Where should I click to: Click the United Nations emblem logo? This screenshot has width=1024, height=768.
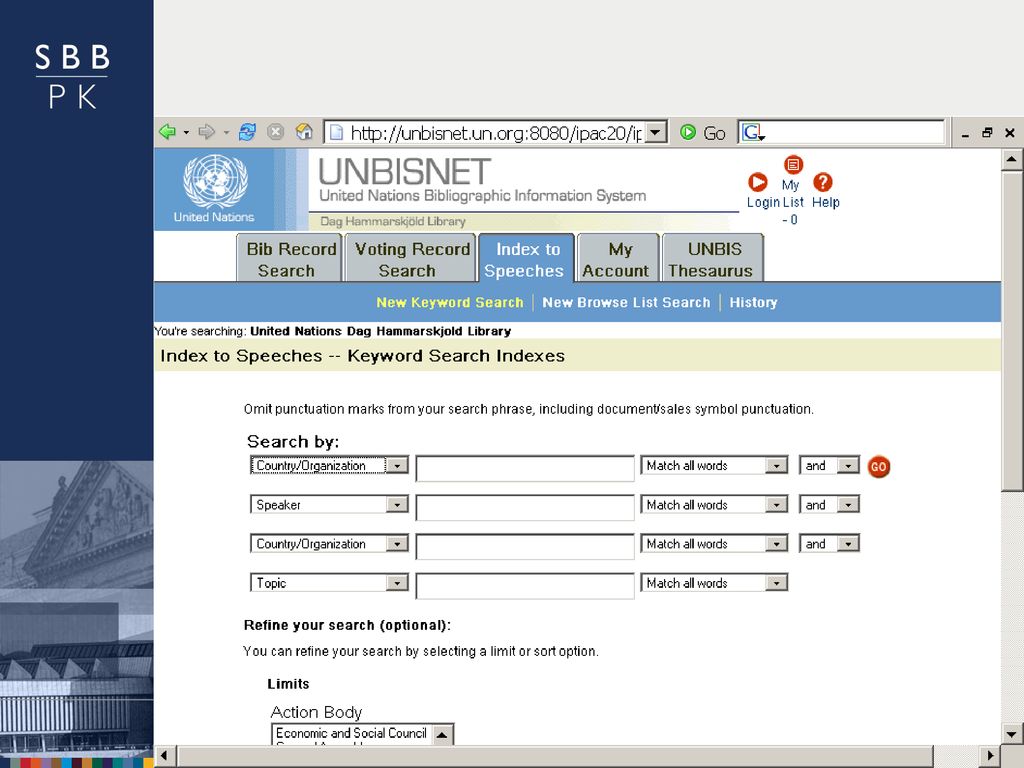pos(215,181)
